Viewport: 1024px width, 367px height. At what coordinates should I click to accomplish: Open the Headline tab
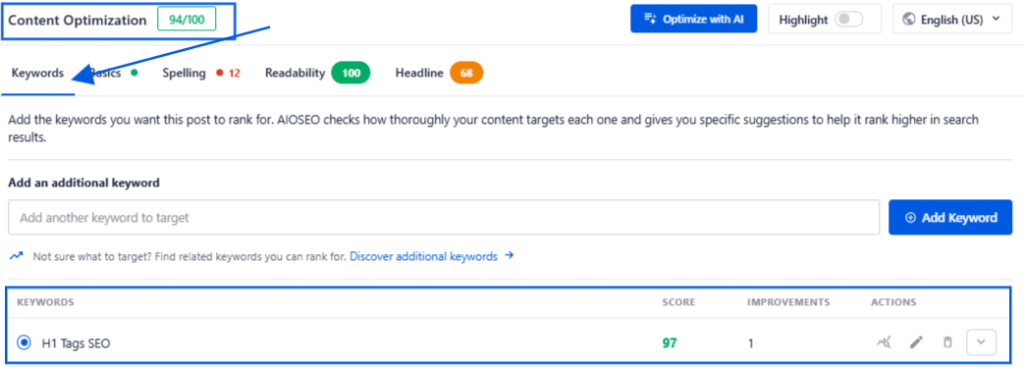439,73
